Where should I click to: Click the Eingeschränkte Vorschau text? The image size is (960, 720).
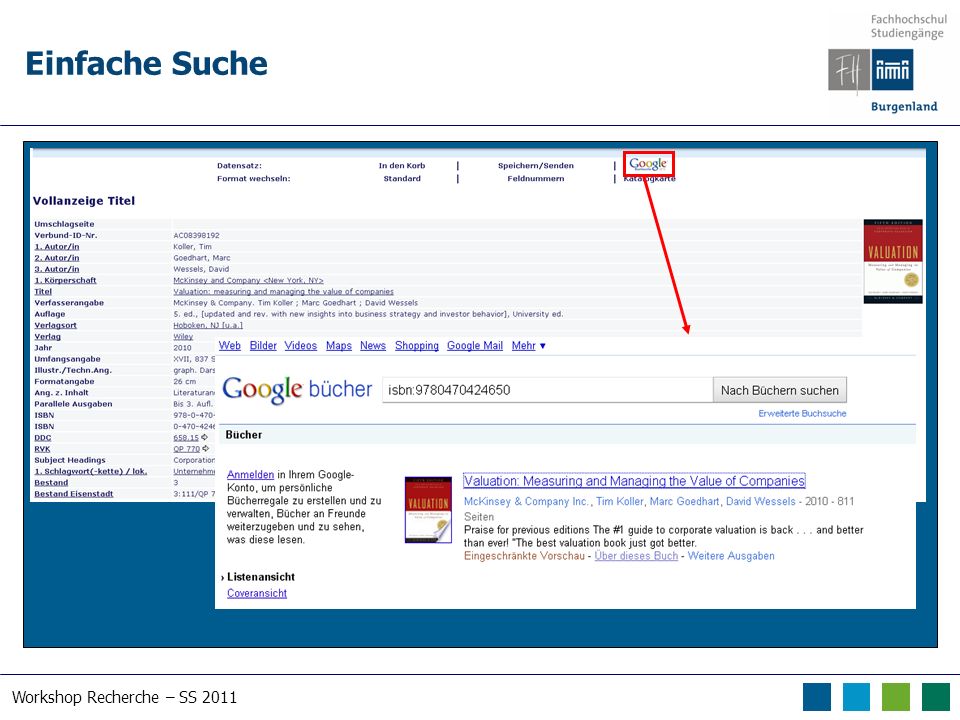point(524,556)
